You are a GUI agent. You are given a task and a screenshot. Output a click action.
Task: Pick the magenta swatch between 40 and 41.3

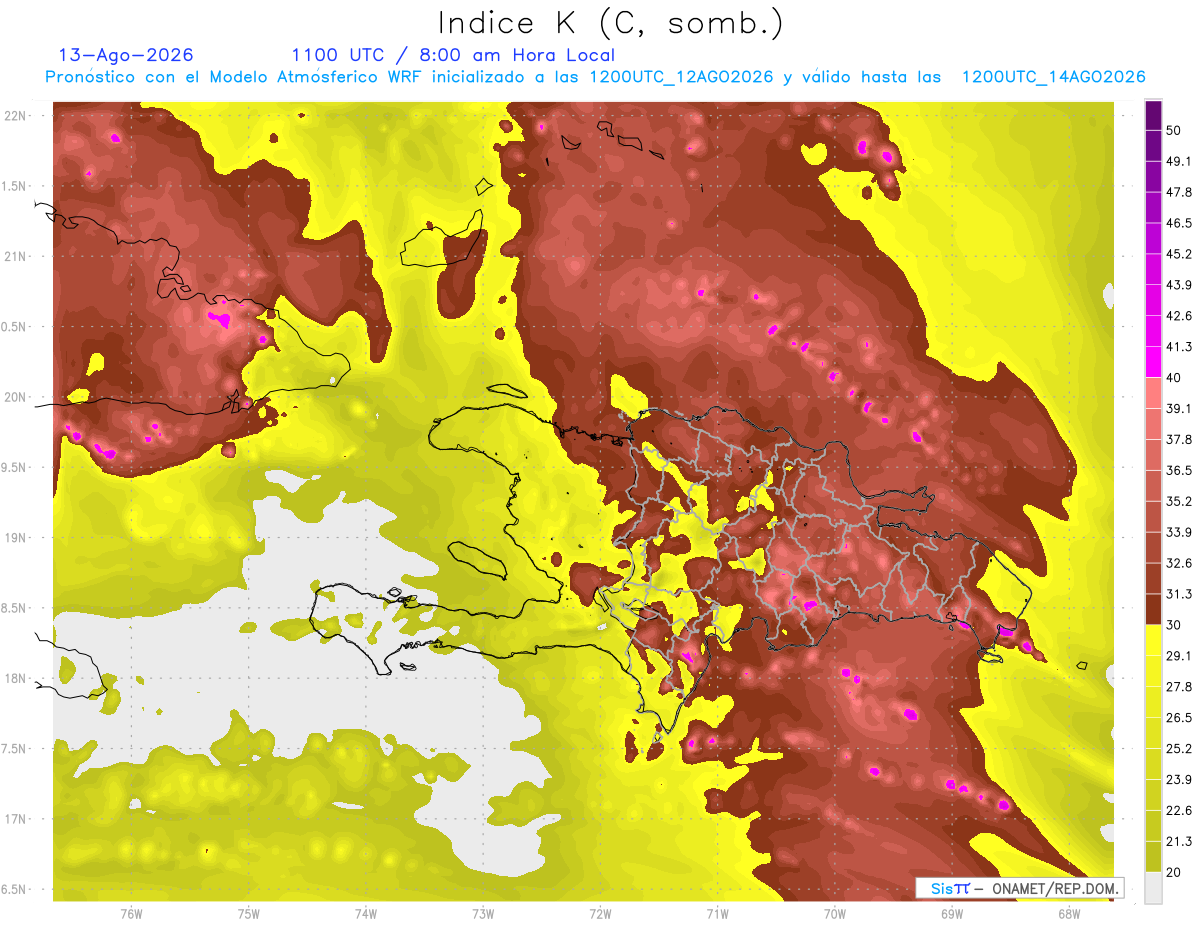click(x=1153, y=362)
